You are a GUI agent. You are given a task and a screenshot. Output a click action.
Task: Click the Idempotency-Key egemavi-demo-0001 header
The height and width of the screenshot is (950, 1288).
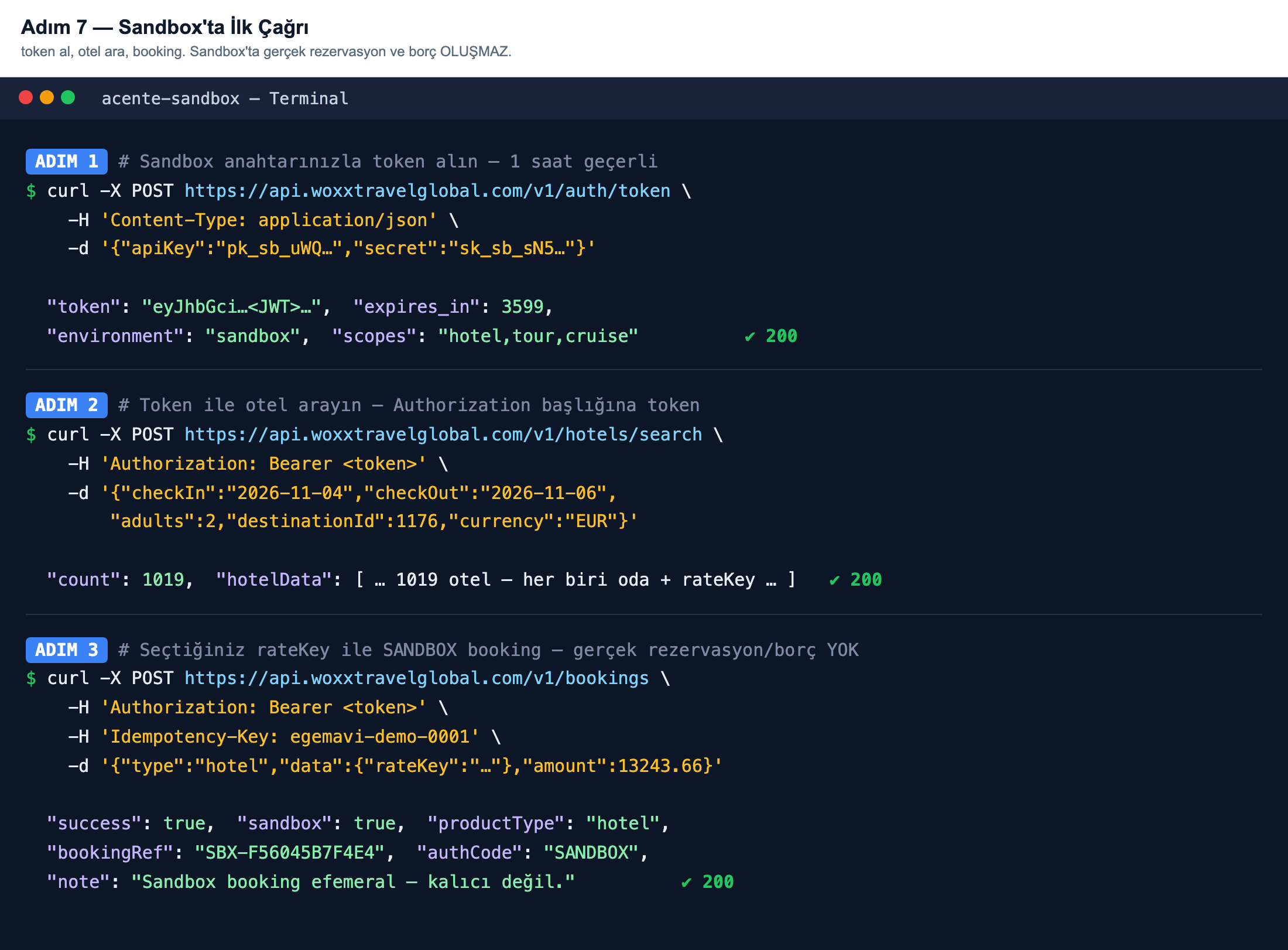pos(290,737)
